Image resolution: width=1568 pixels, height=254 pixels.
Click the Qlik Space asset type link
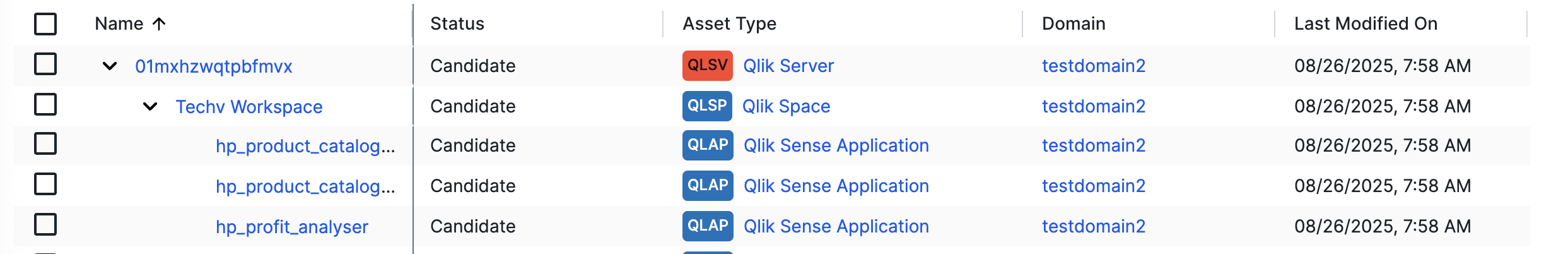786,106
